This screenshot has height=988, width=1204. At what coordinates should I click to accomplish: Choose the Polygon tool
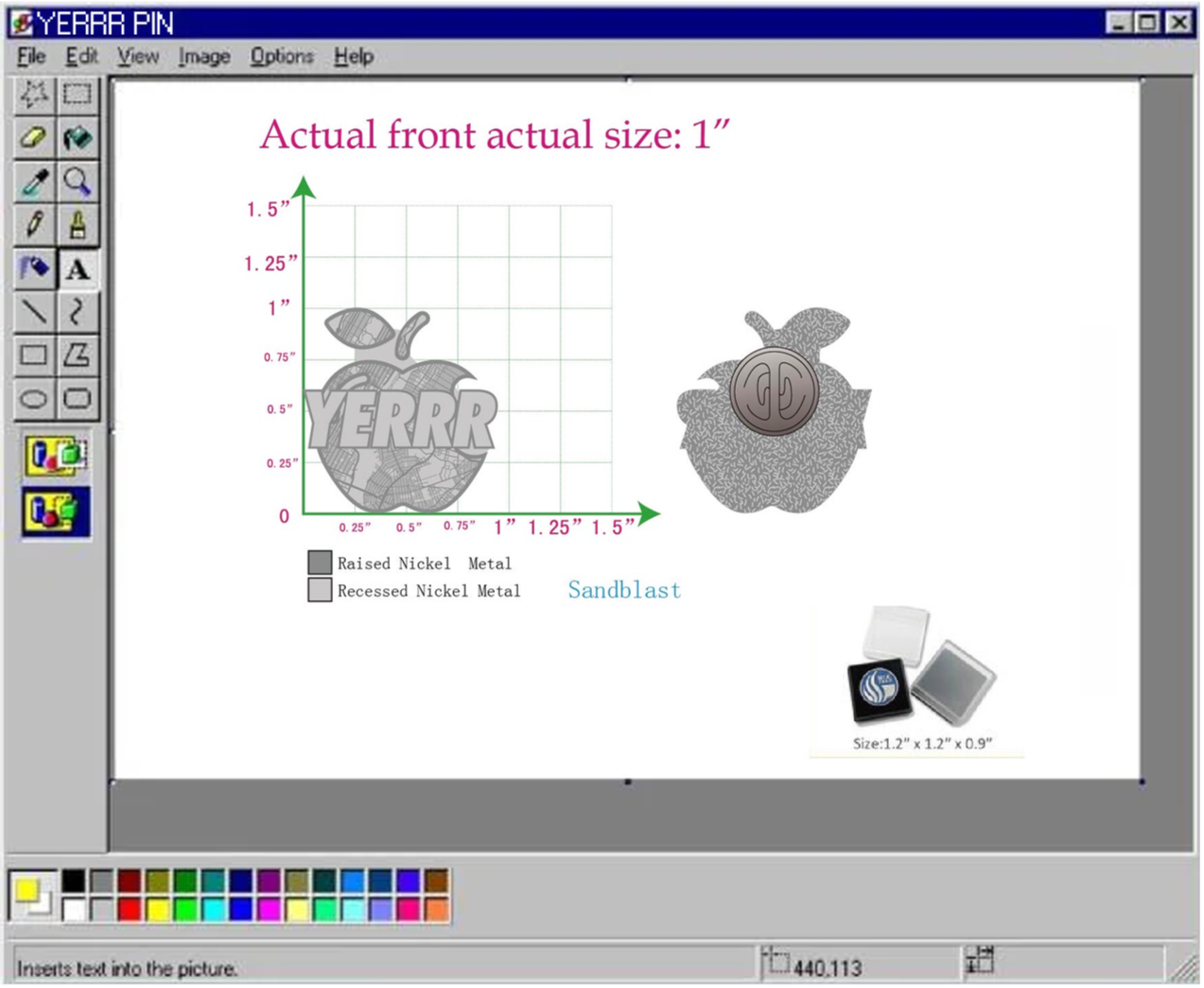tap(79, 355)
